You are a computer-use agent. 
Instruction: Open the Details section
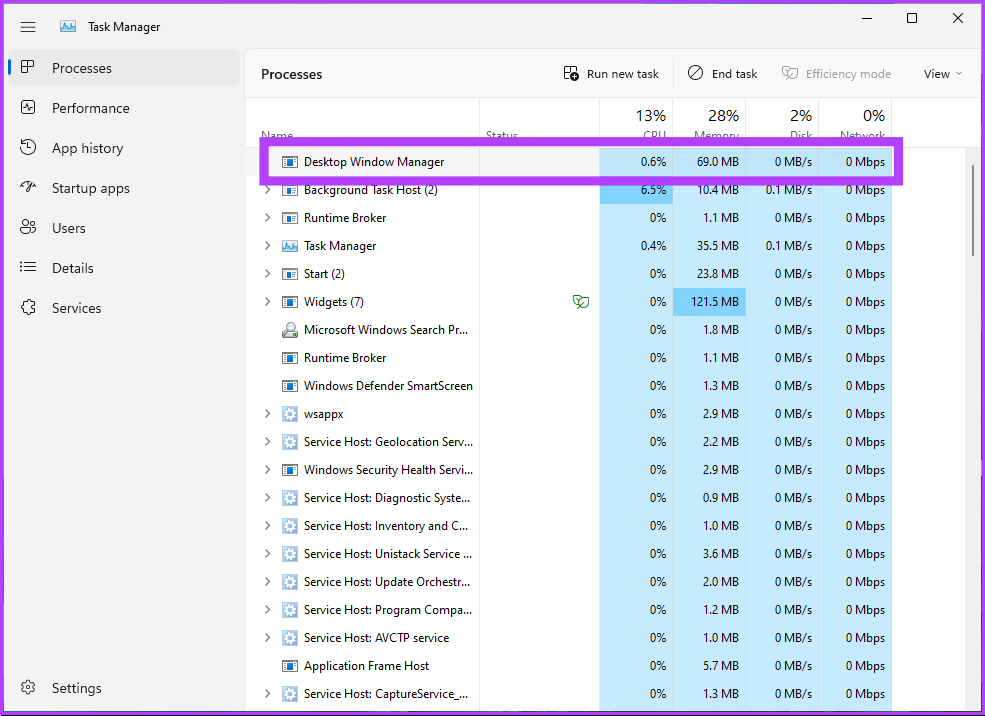pyautogui.click(x=75, y=267)
